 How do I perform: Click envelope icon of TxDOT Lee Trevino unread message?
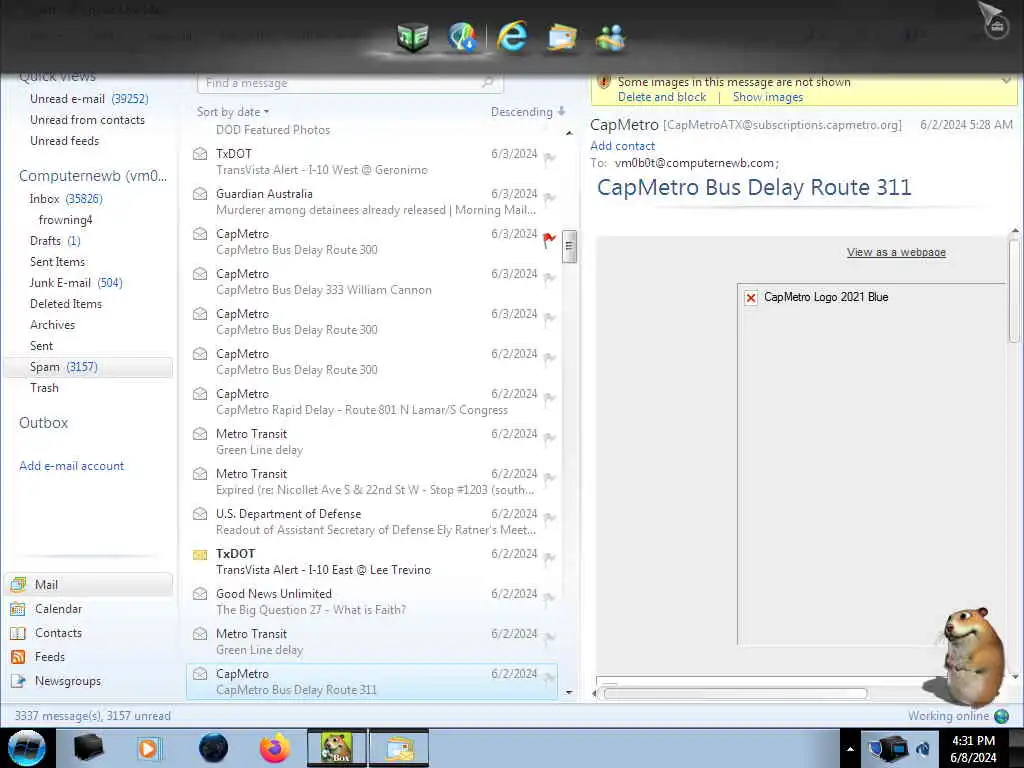pos(200,554)
